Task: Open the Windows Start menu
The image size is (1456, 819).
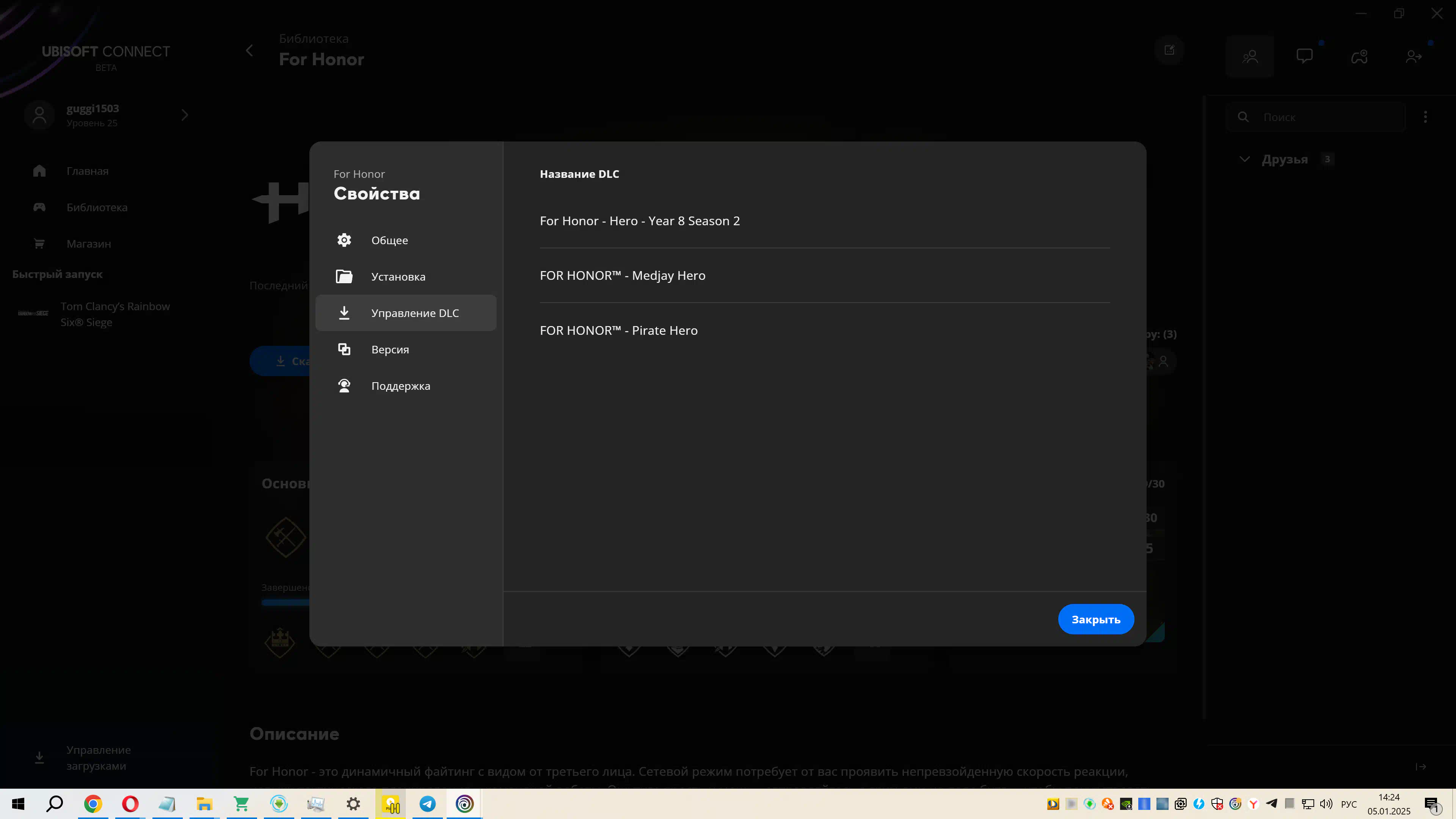Action: pos(18,804)
